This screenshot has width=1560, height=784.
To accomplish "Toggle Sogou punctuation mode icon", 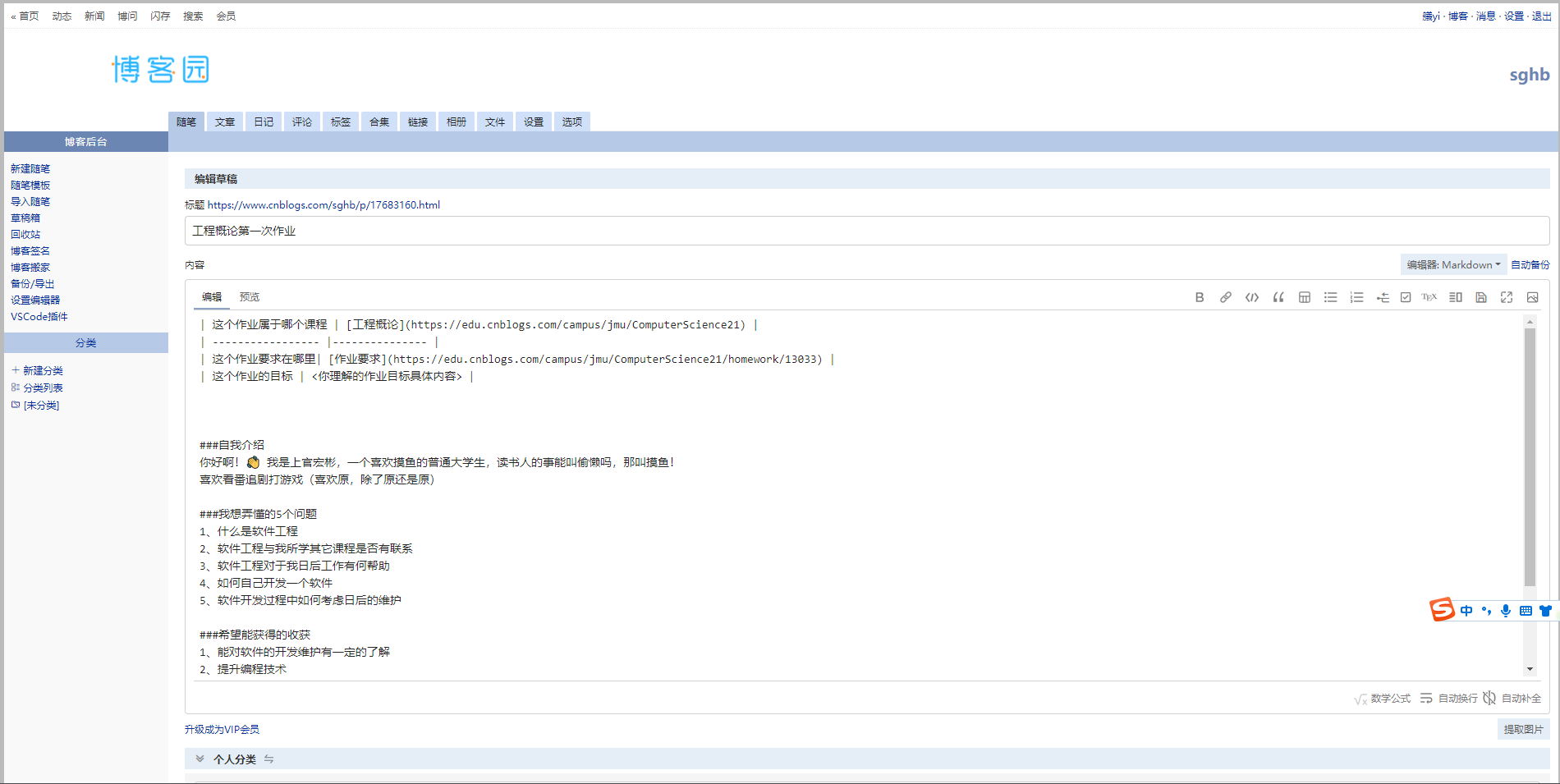I will click(x=1486, y=611).
